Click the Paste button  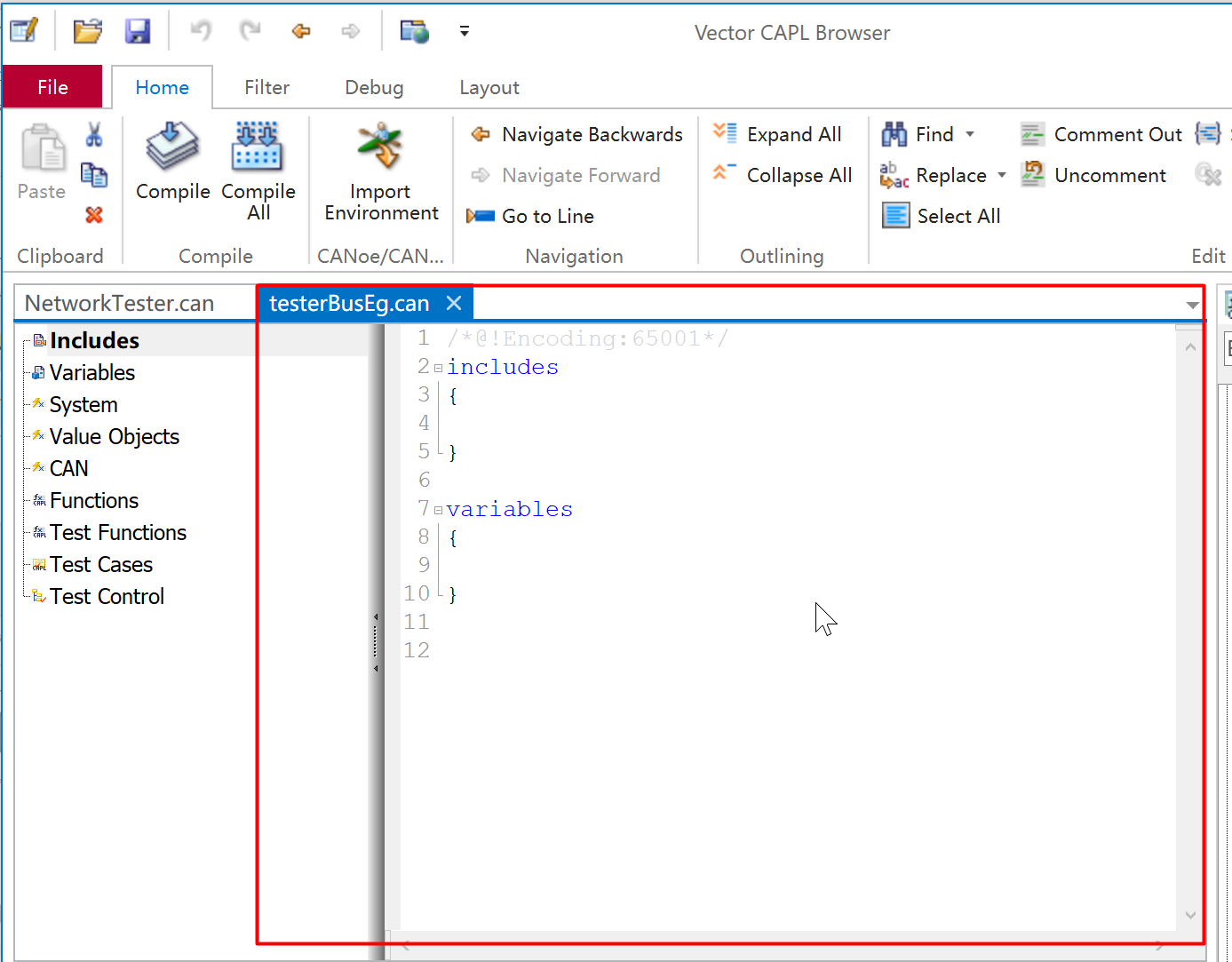(x=42, y=162)
